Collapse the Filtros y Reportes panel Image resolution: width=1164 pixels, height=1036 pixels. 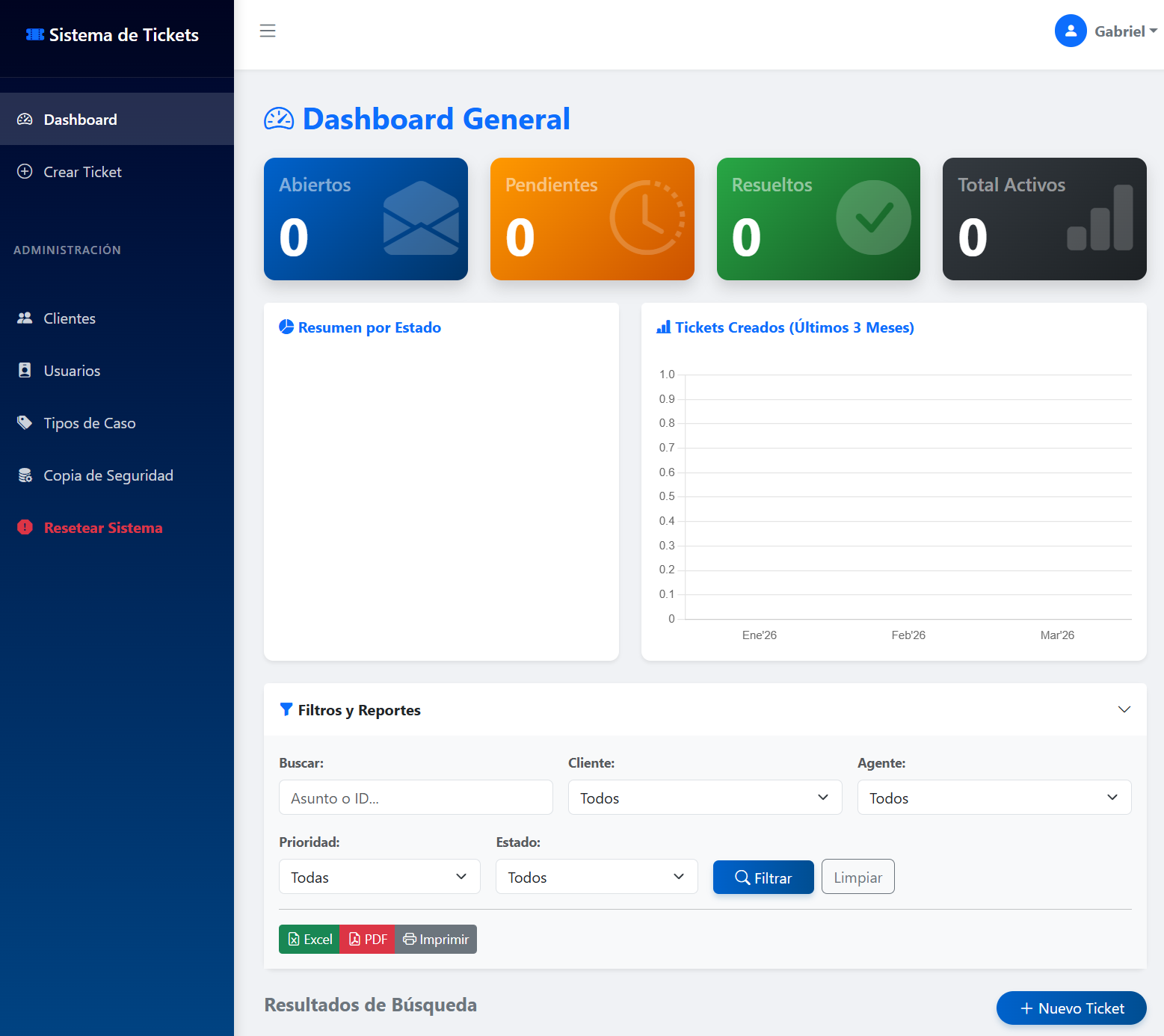1124,709
